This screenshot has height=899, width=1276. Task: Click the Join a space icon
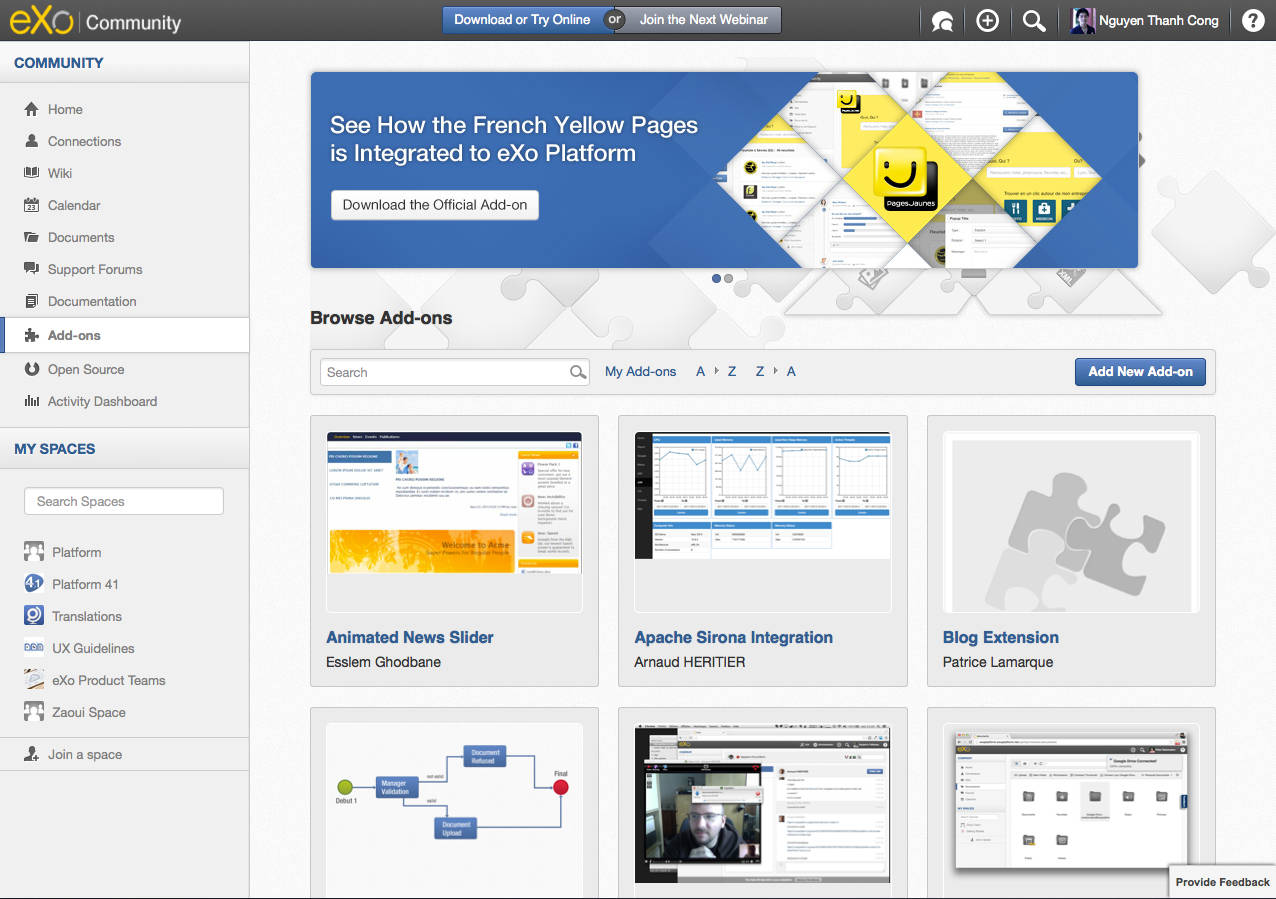(32, 755)
